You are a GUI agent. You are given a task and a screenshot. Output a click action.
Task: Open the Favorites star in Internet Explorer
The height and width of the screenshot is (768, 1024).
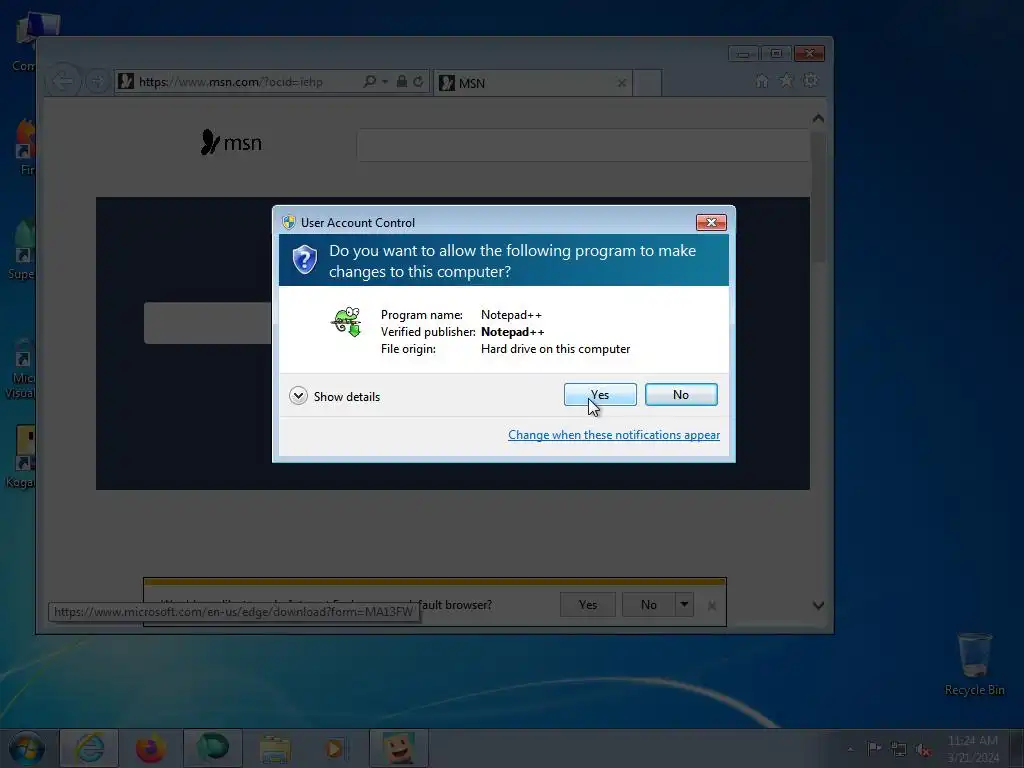click(786, 80)
